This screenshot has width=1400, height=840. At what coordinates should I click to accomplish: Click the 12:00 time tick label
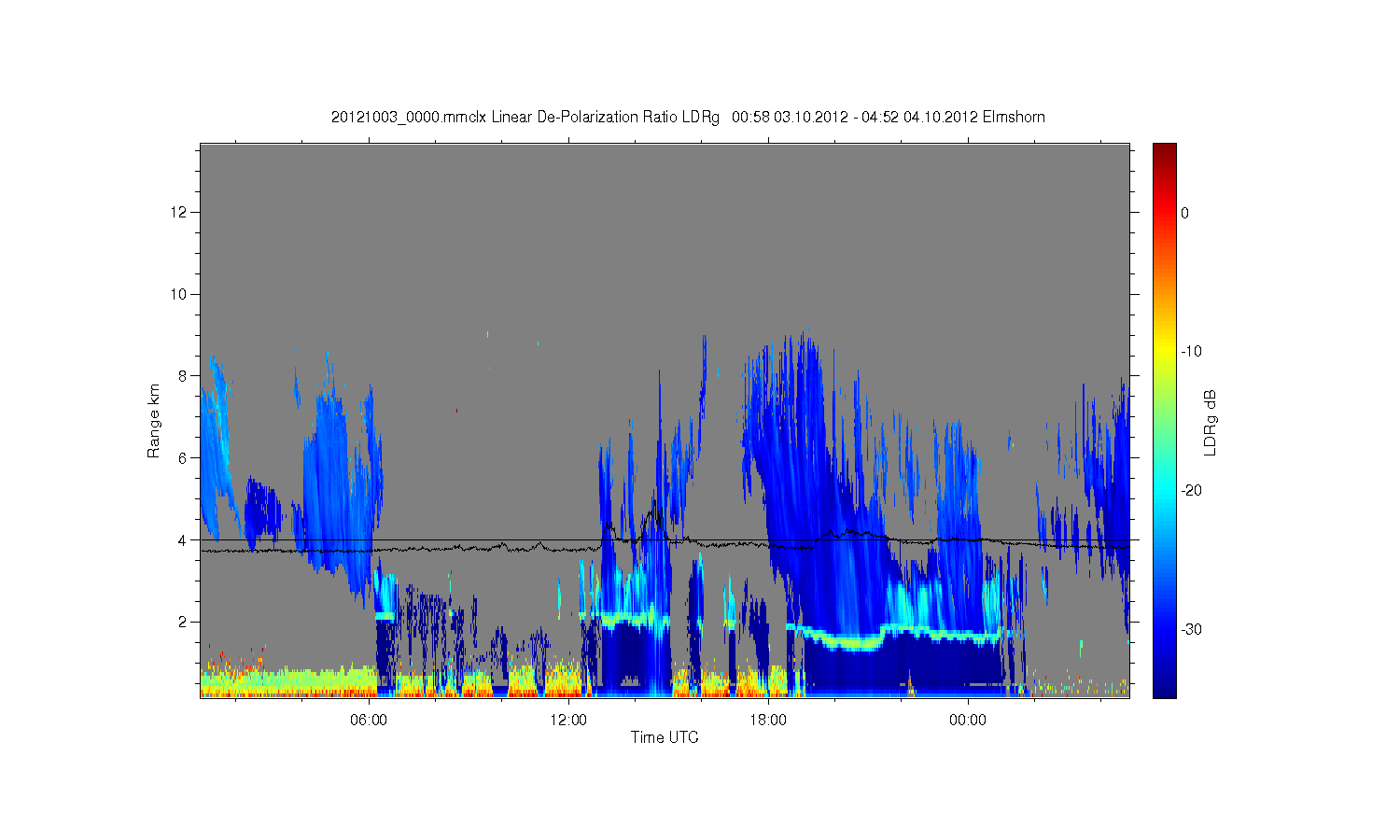point(568,720)
